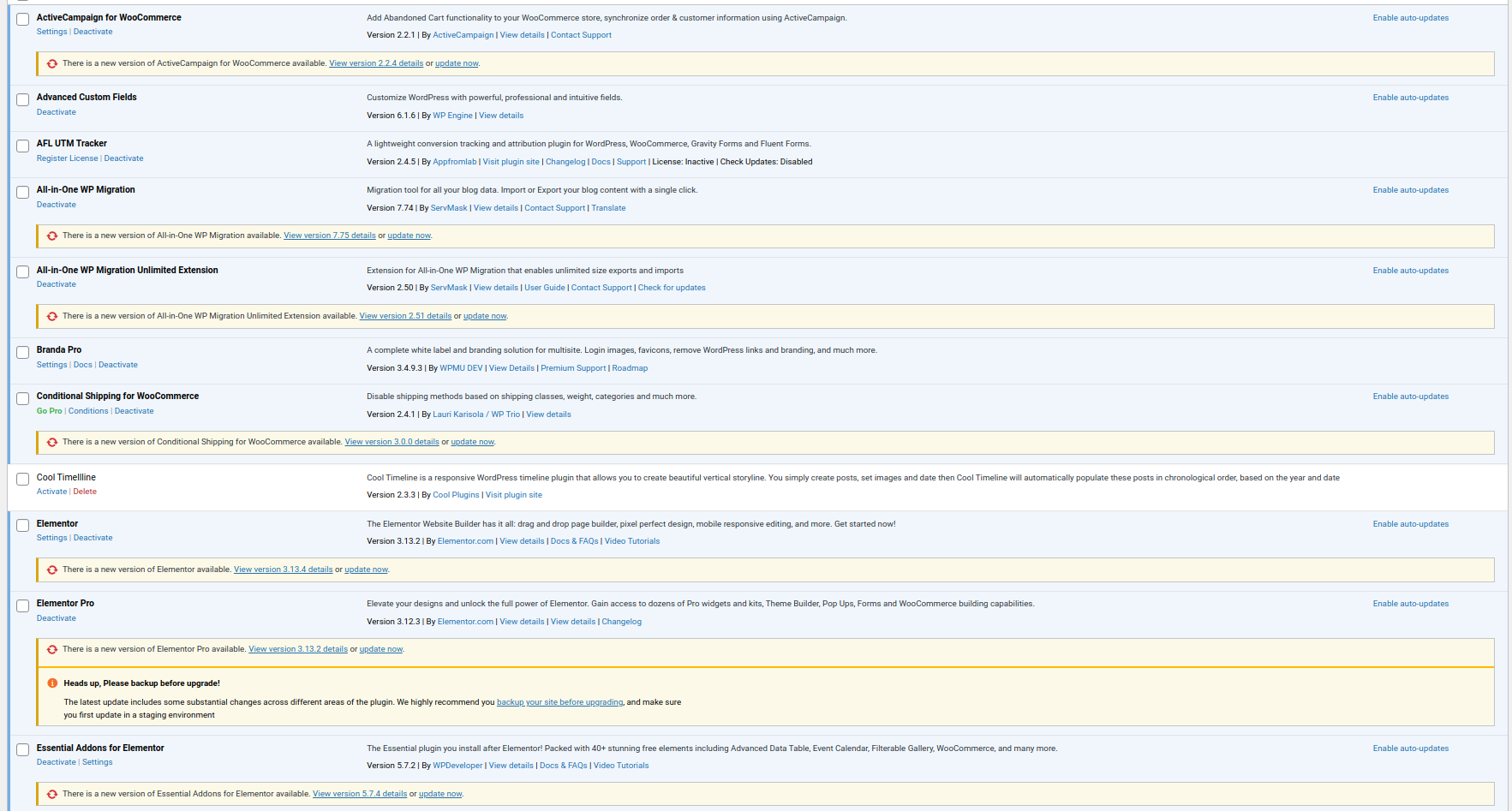Screen dimensions: 1512x811
Task: Select the Advanced Custom Fields checkbox
Action: (x=23, y=100)
